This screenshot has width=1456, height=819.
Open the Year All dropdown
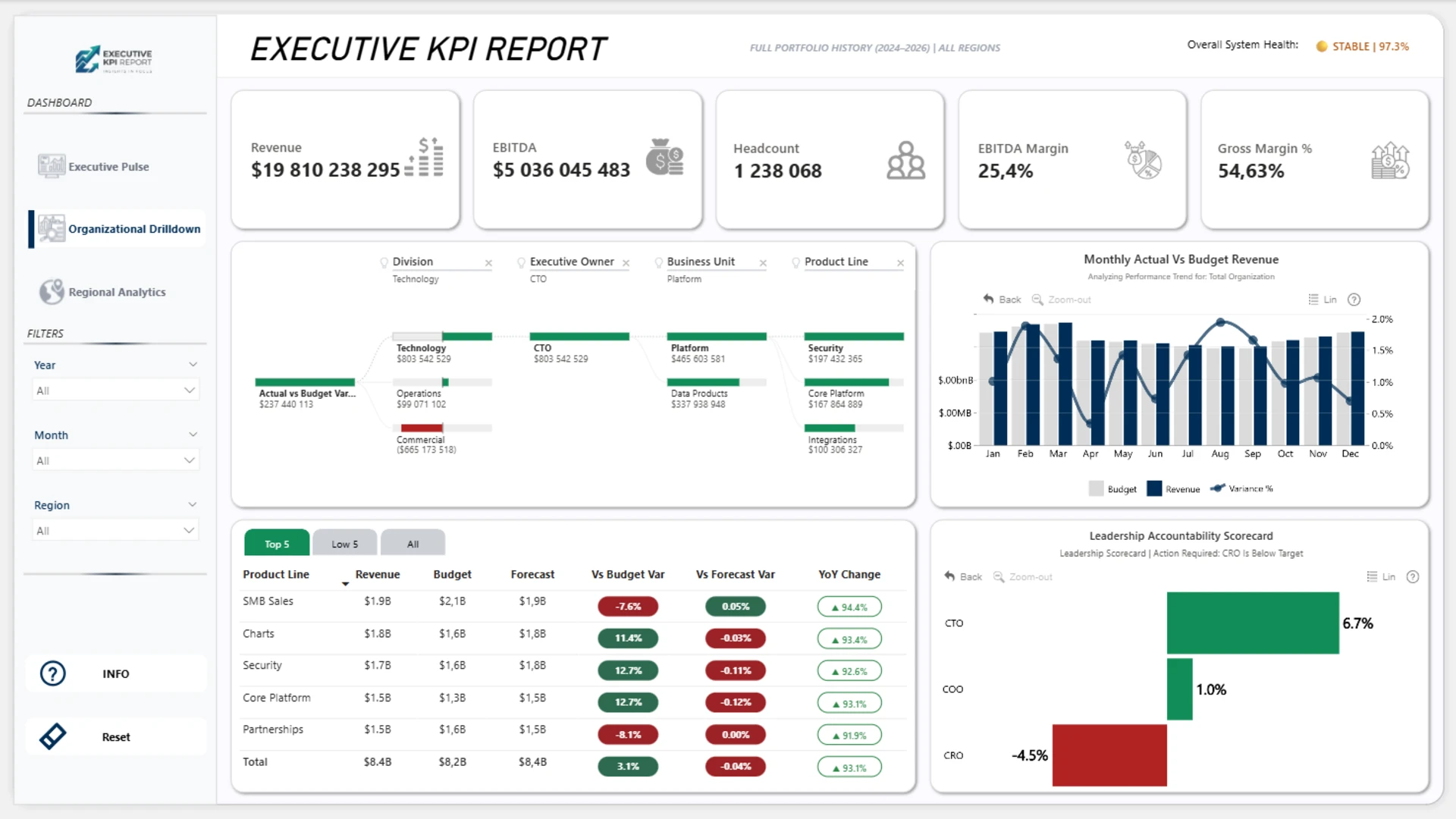[x=115, y=391]
